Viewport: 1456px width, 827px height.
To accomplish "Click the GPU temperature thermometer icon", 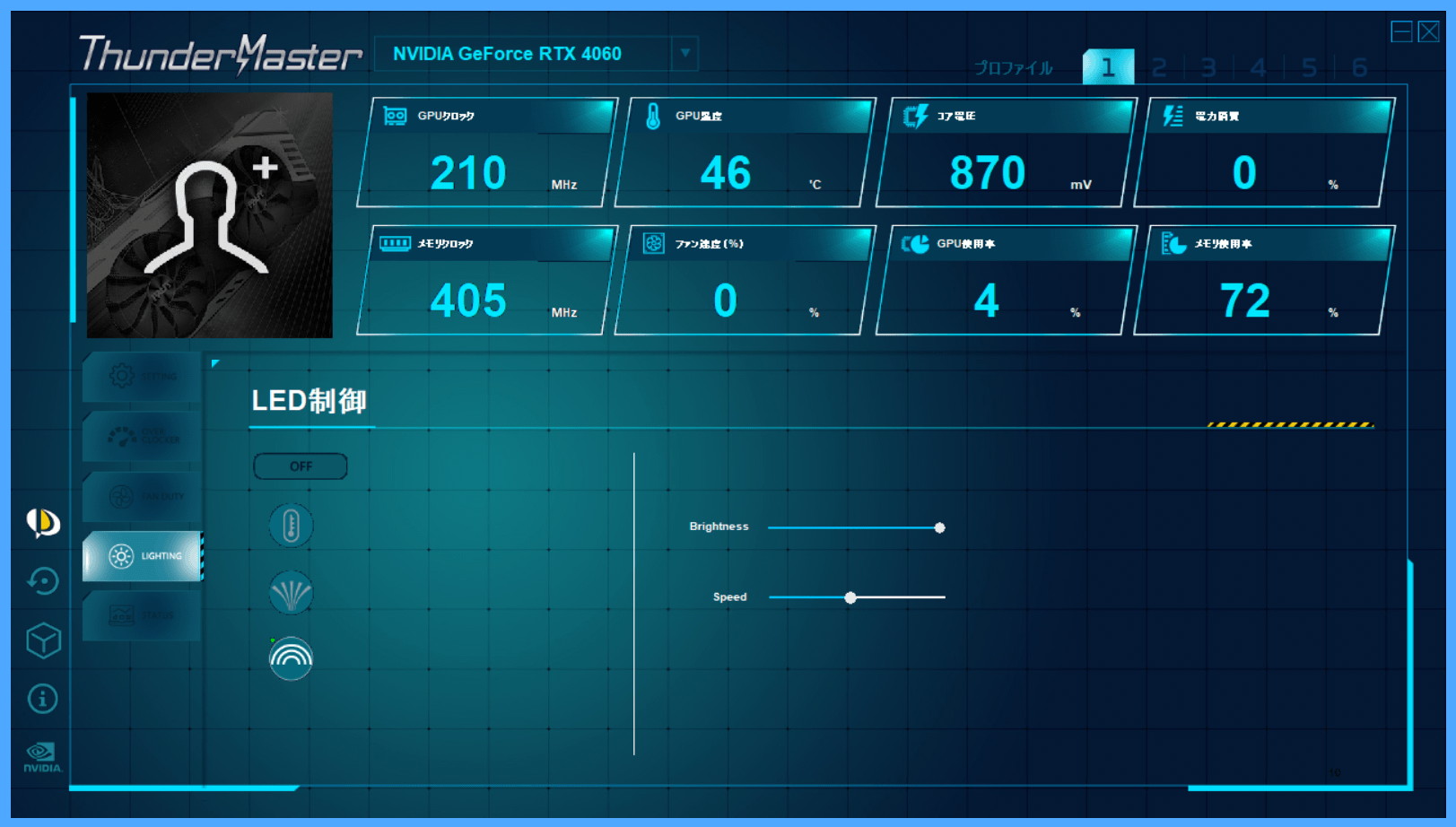I will tap(653, 116).
